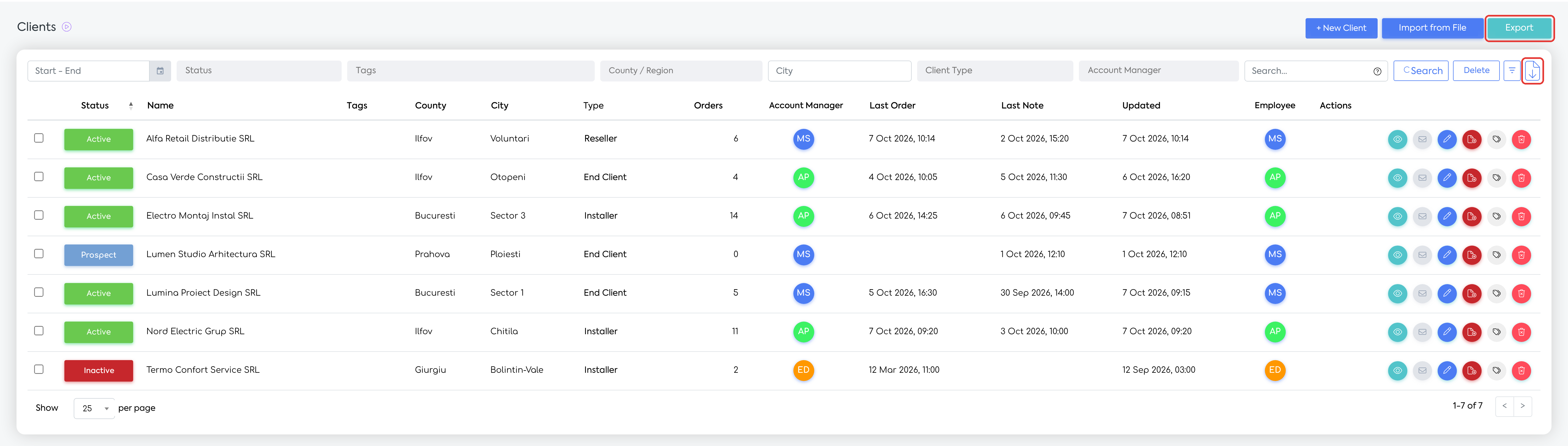
Task: Click the teal Export button
Action: click(x=1519, y=28)
